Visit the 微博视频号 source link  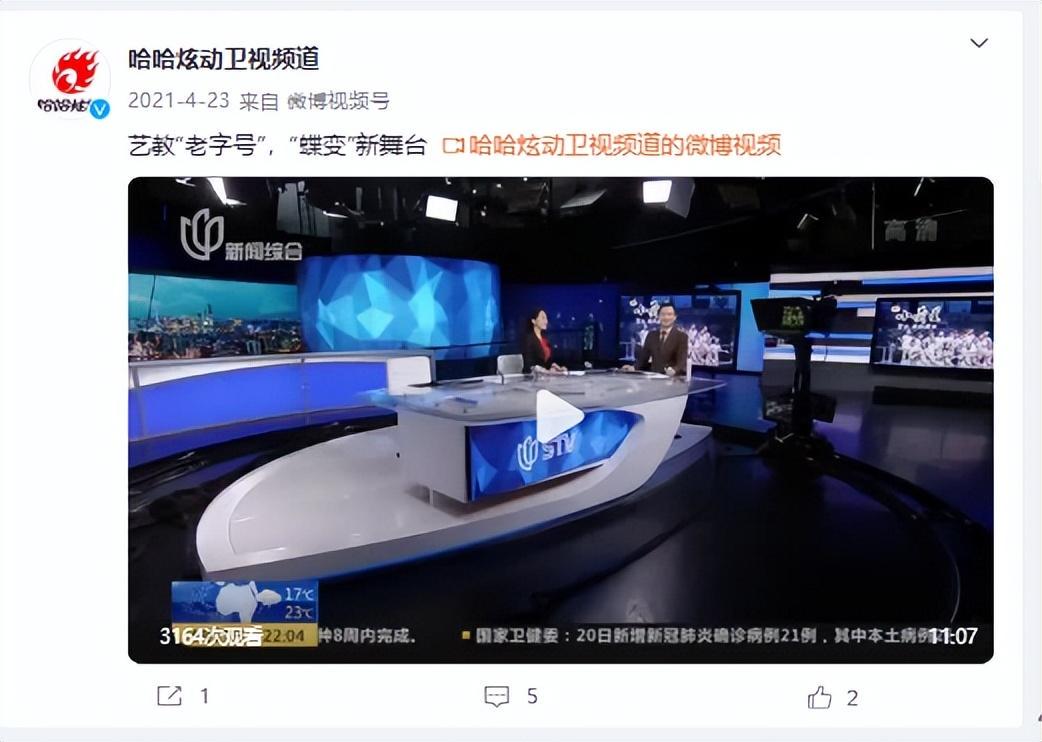pyautogui.click(x=338, y=101)
